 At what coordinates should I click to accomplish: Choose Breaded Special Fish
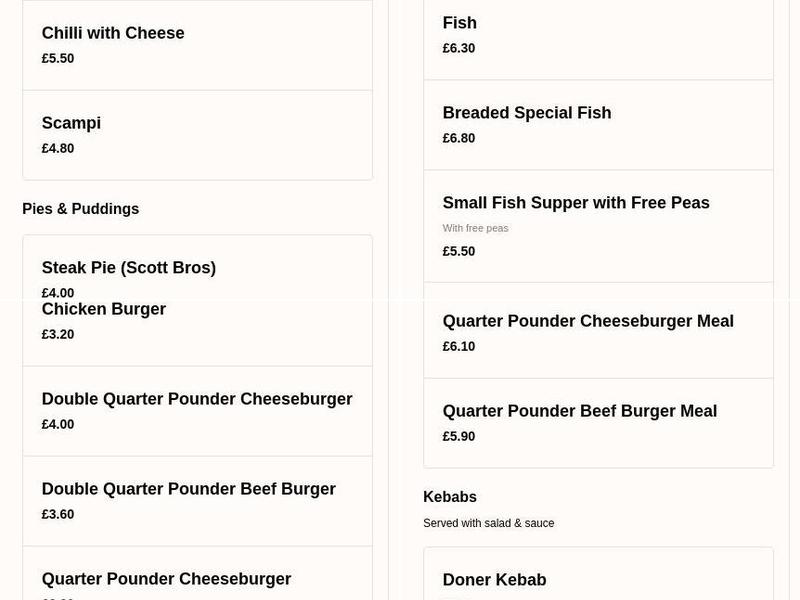(x=527, y=113)
